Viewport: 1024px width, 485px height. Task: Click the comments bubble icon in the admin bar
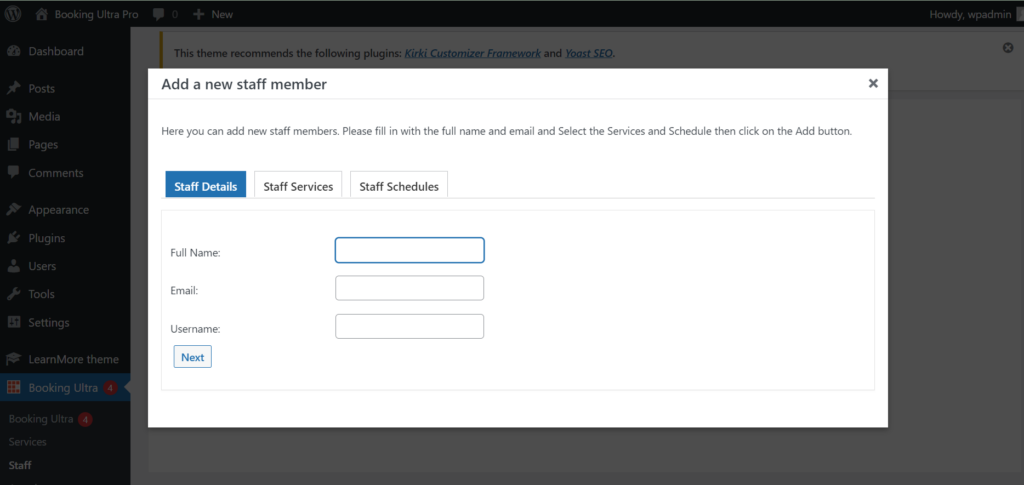point(158,14)
